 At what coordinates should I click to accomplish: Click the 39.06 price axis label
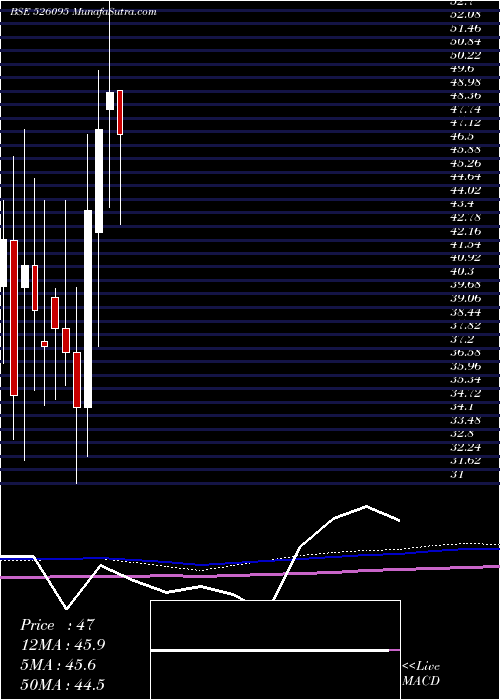[465, 298]
